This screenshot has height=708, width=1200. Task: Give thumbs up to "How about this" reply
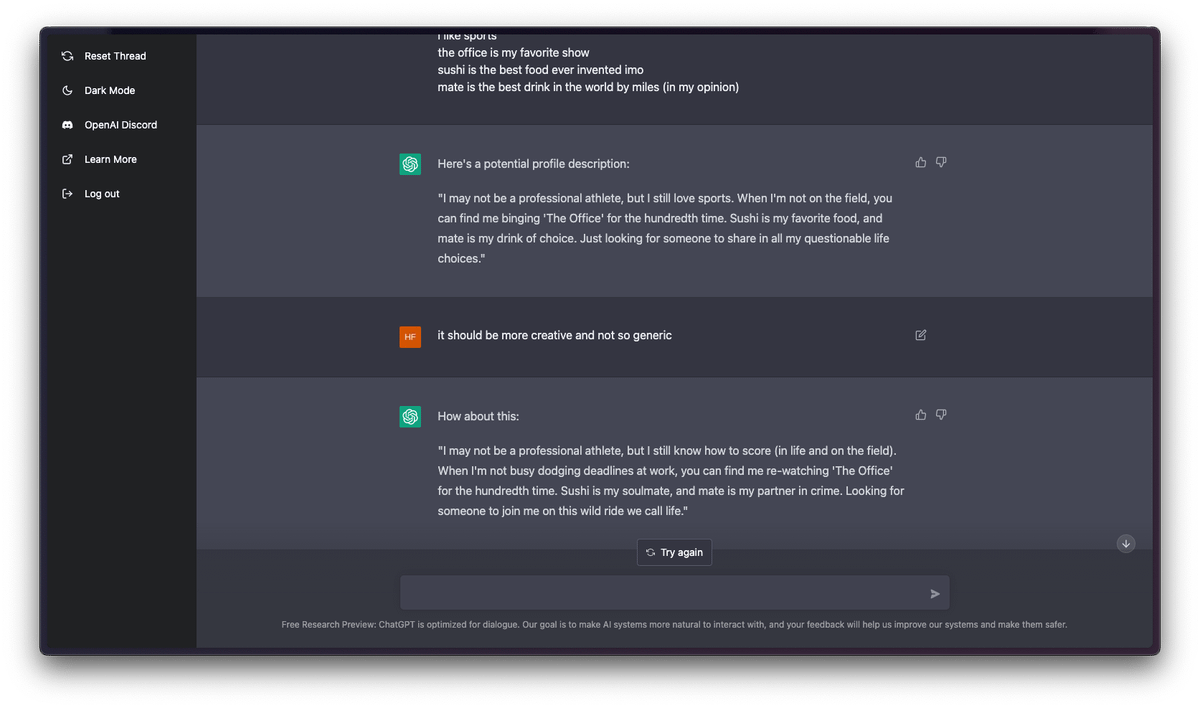point(920,415)
